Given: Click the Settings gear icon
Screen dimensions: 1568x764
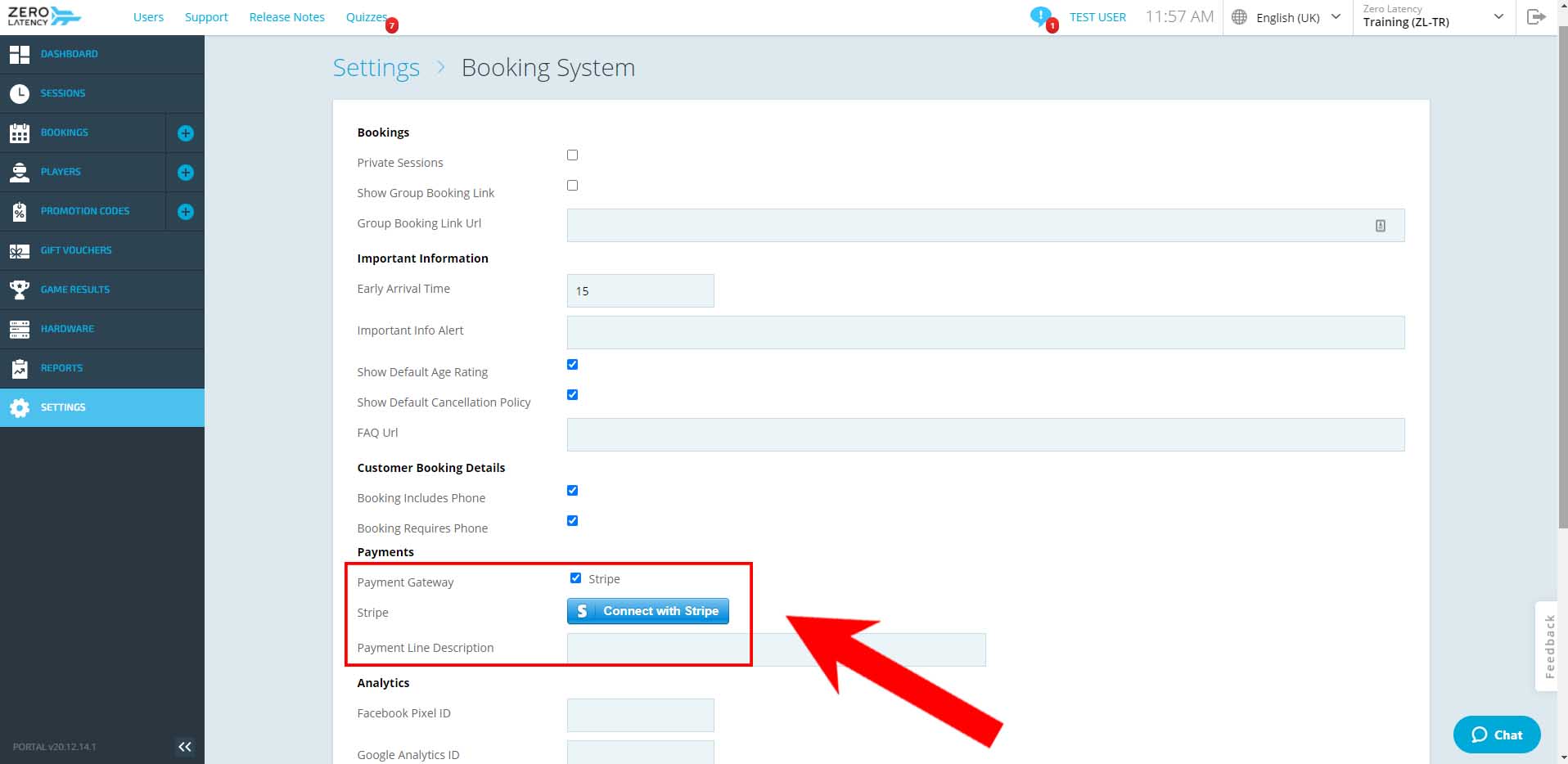Looking at the screenshot, I should point(20,407).
